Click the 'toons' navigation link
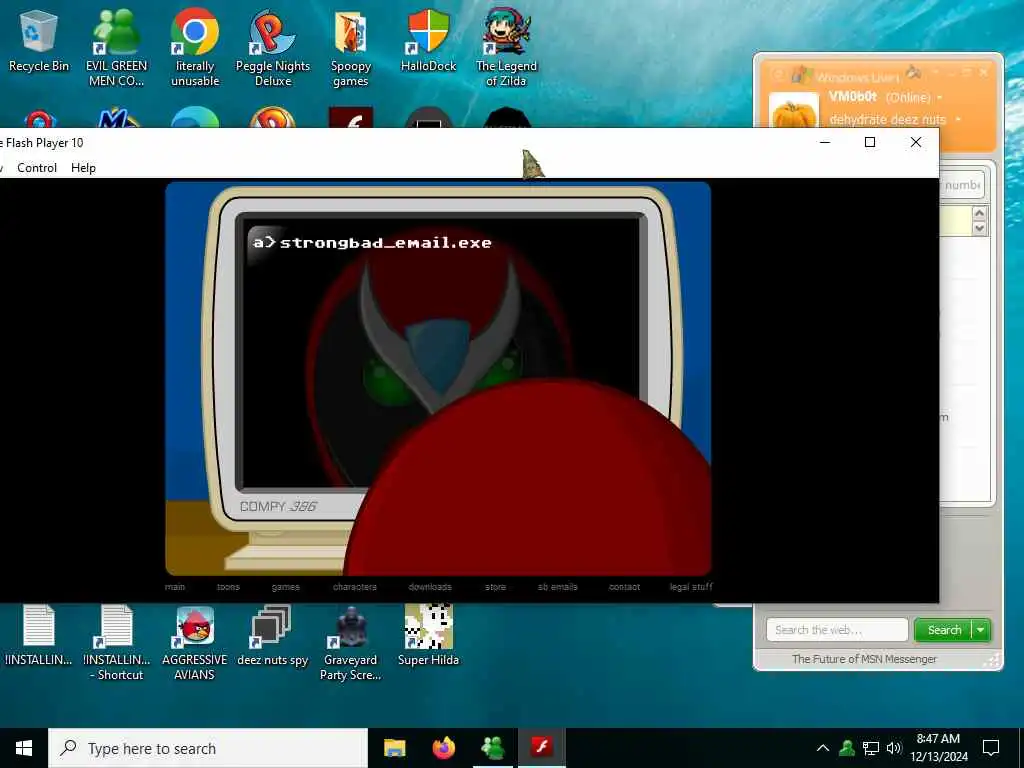 click(228, 586)
